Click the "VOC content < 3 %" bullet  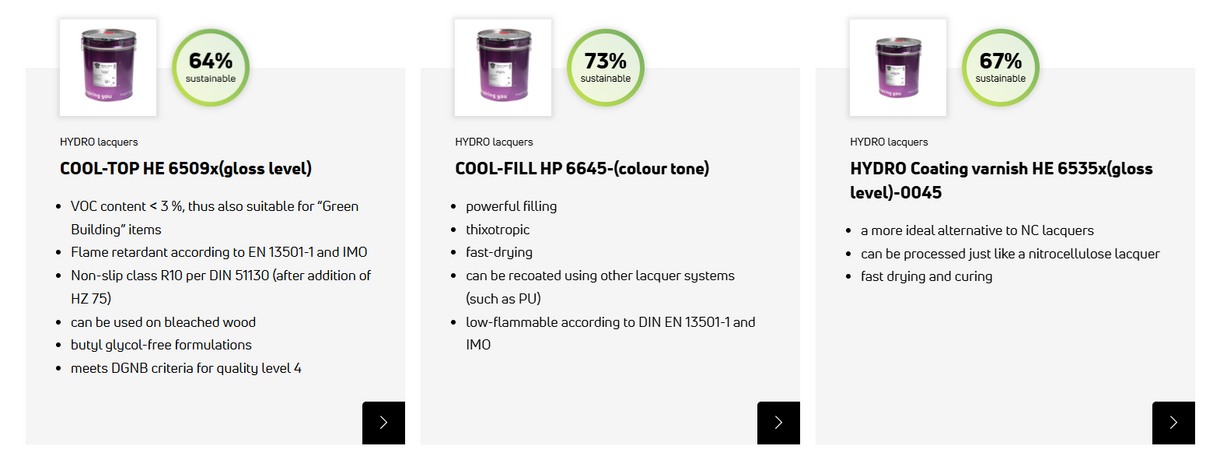point(214,217)
